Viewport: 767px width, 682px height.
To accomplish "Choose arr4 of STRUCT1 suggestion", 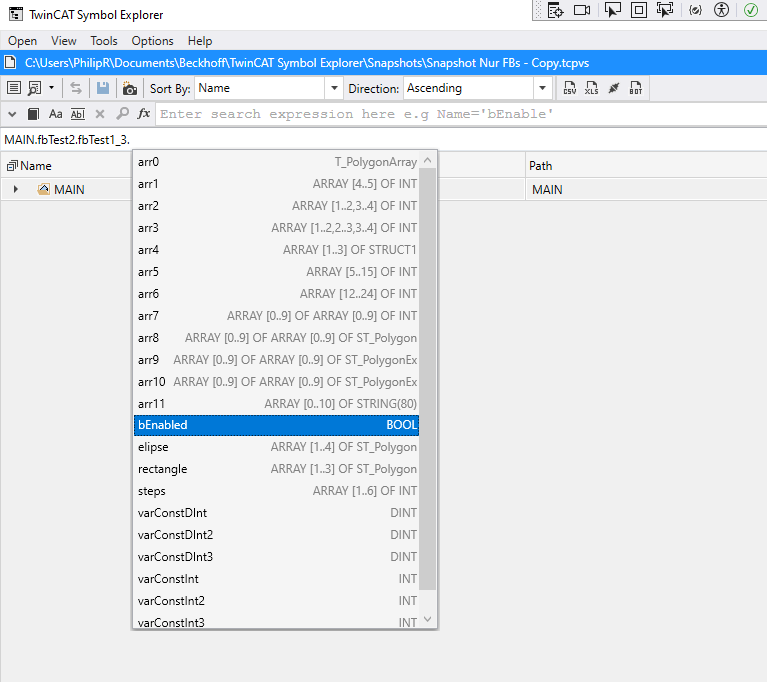I will pyautogui.click(x=277, y=250).
